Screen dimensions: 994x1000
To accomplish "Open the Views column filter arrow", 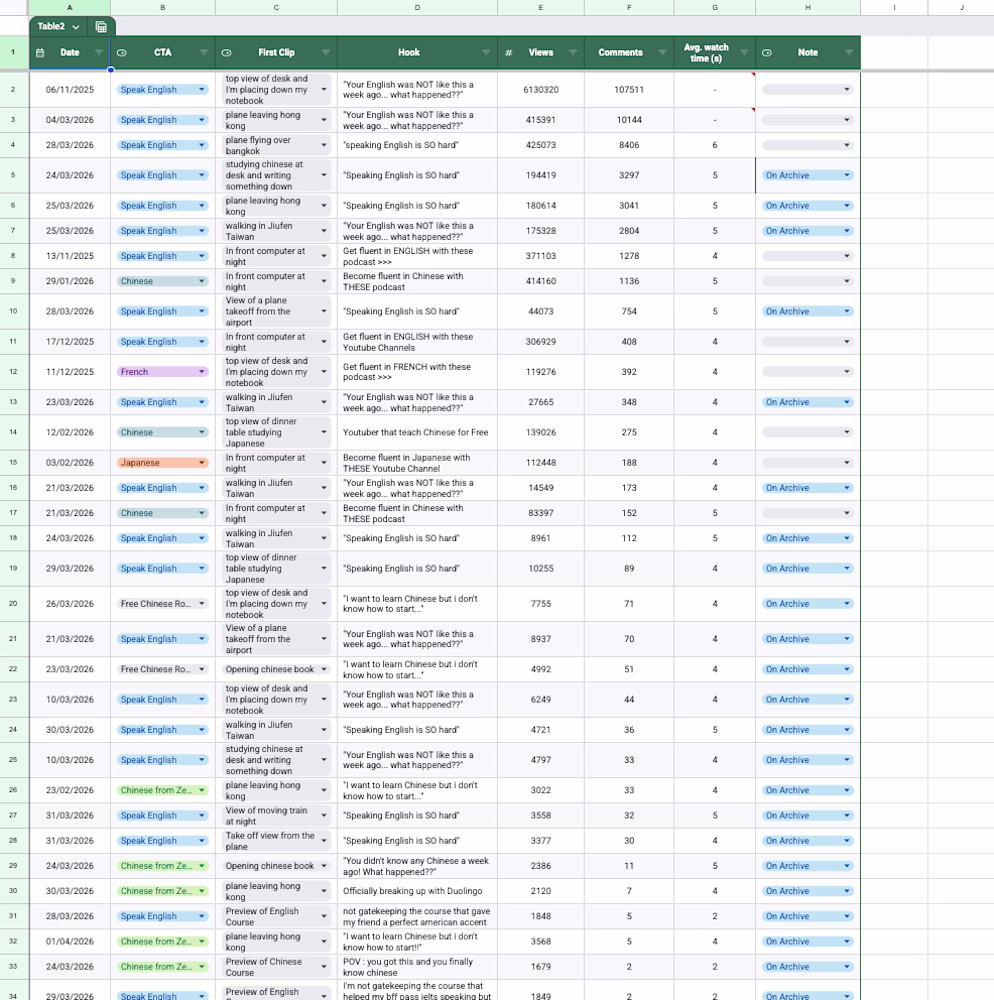I will click(x=573, y=52).
